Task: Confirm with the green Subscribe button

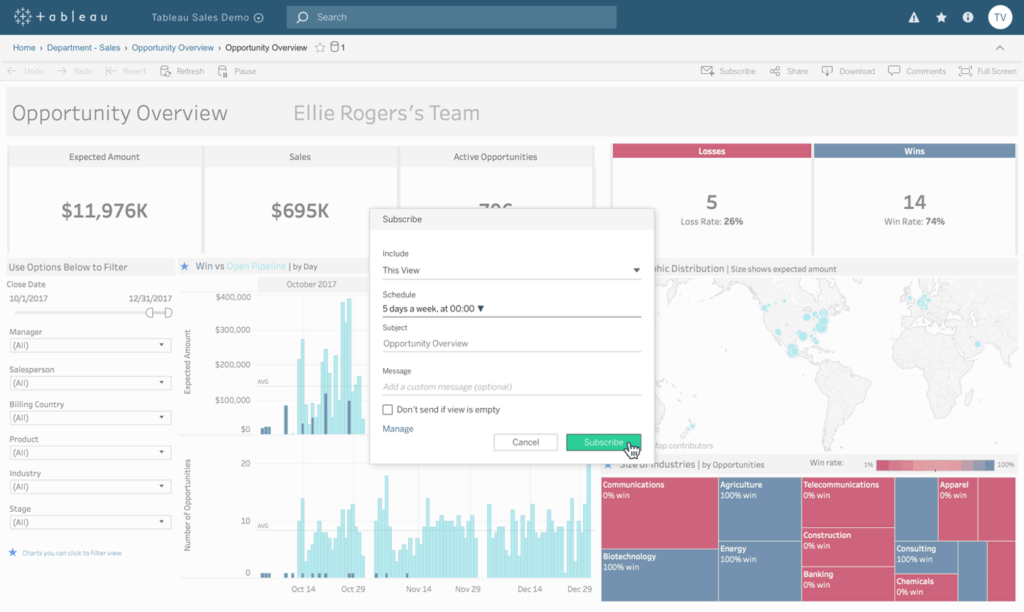Action: pos(603,442)
